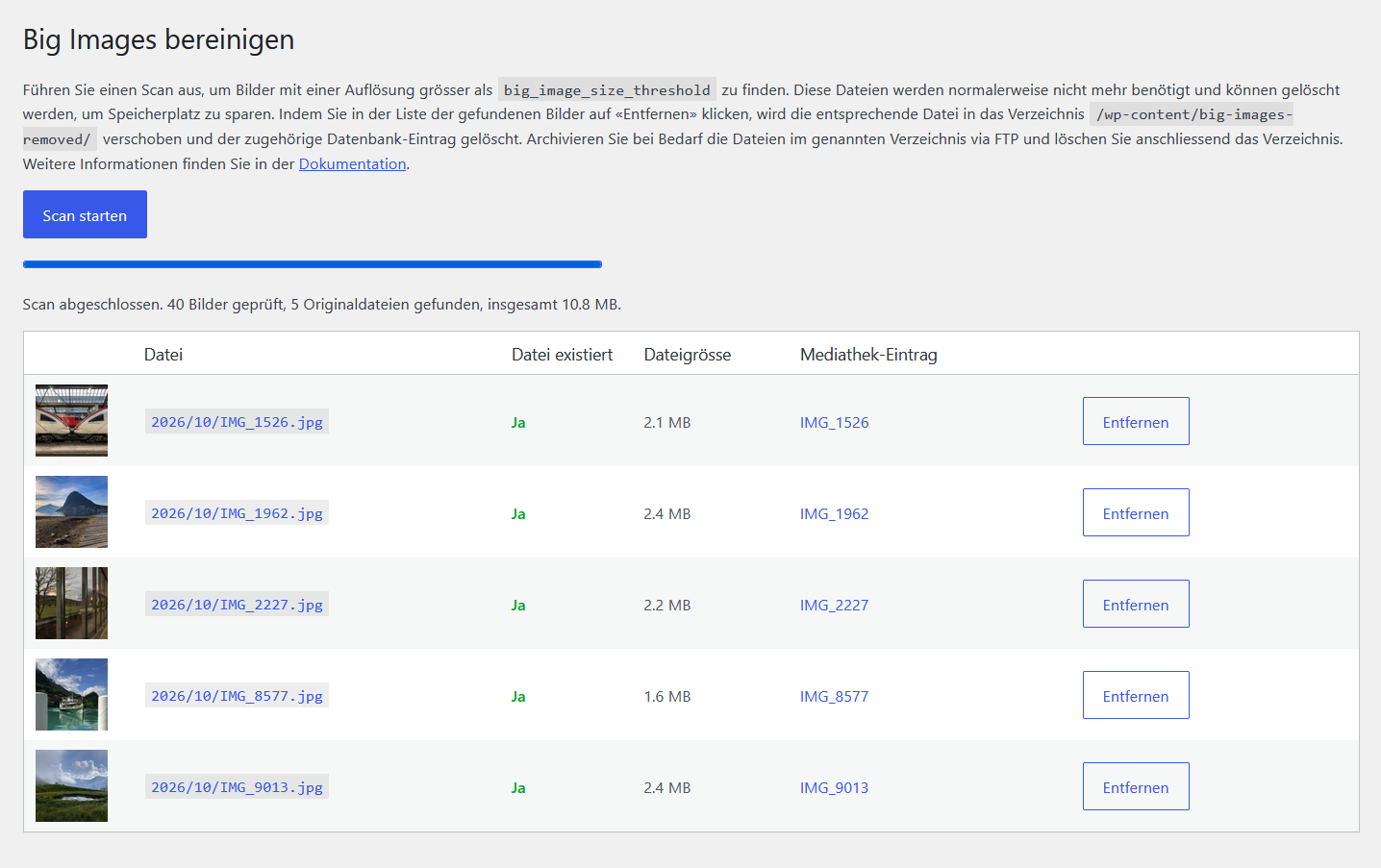Open file link 2026/10/IMG_9013.jpg
The image size is (1381, 868).
pos(237,787)
